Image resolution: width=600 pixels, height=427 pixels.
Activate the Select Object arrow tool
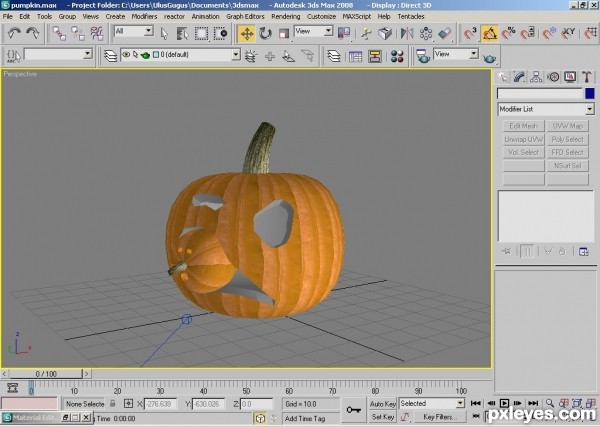164,34
